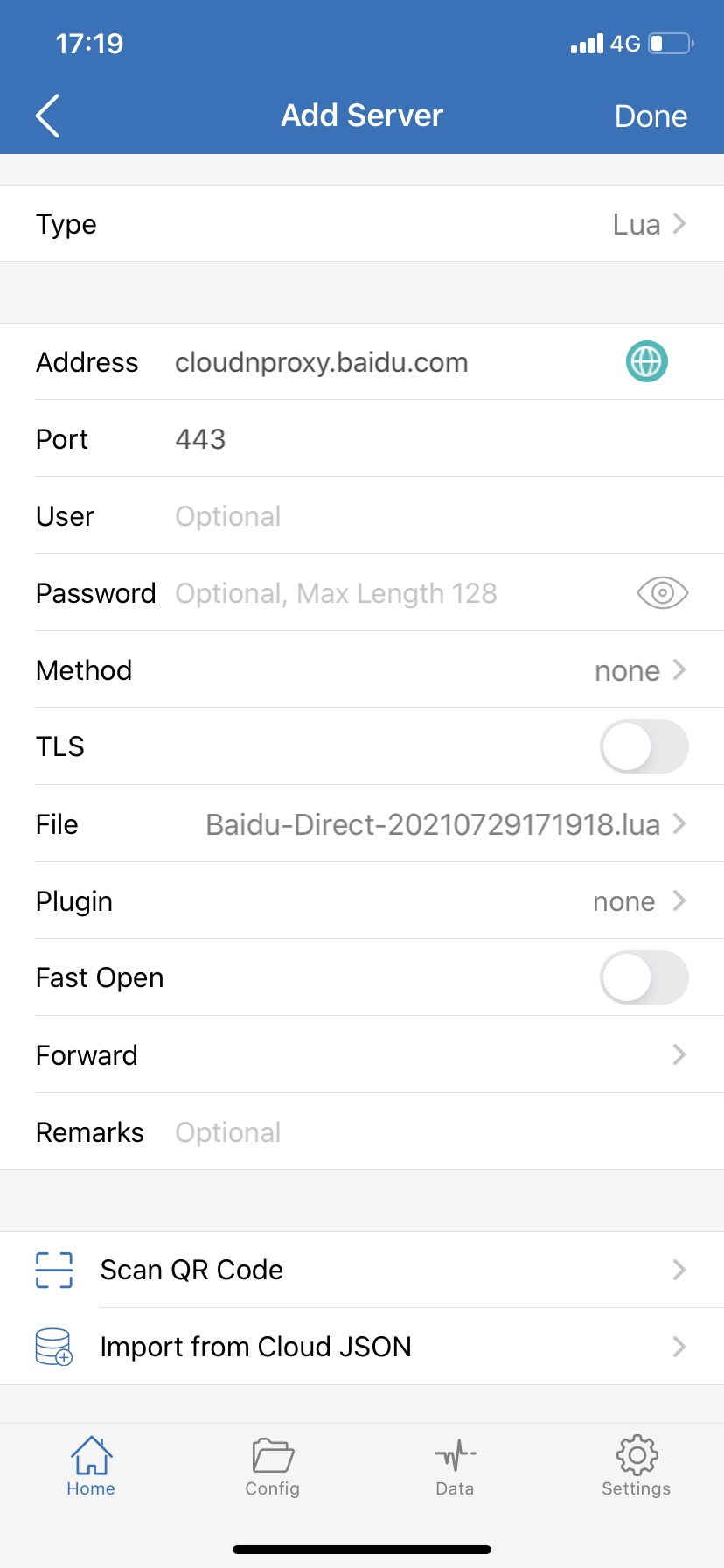724x1568 pixels.
Task: Expand the Forward row
Action: pos(362,1055)
